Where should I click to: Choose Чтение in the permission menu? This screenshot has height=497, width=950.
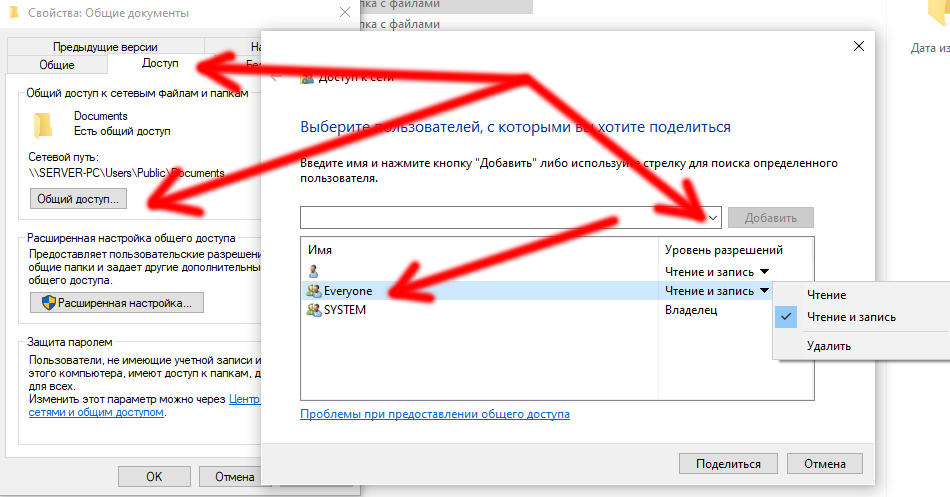point(826,295)
